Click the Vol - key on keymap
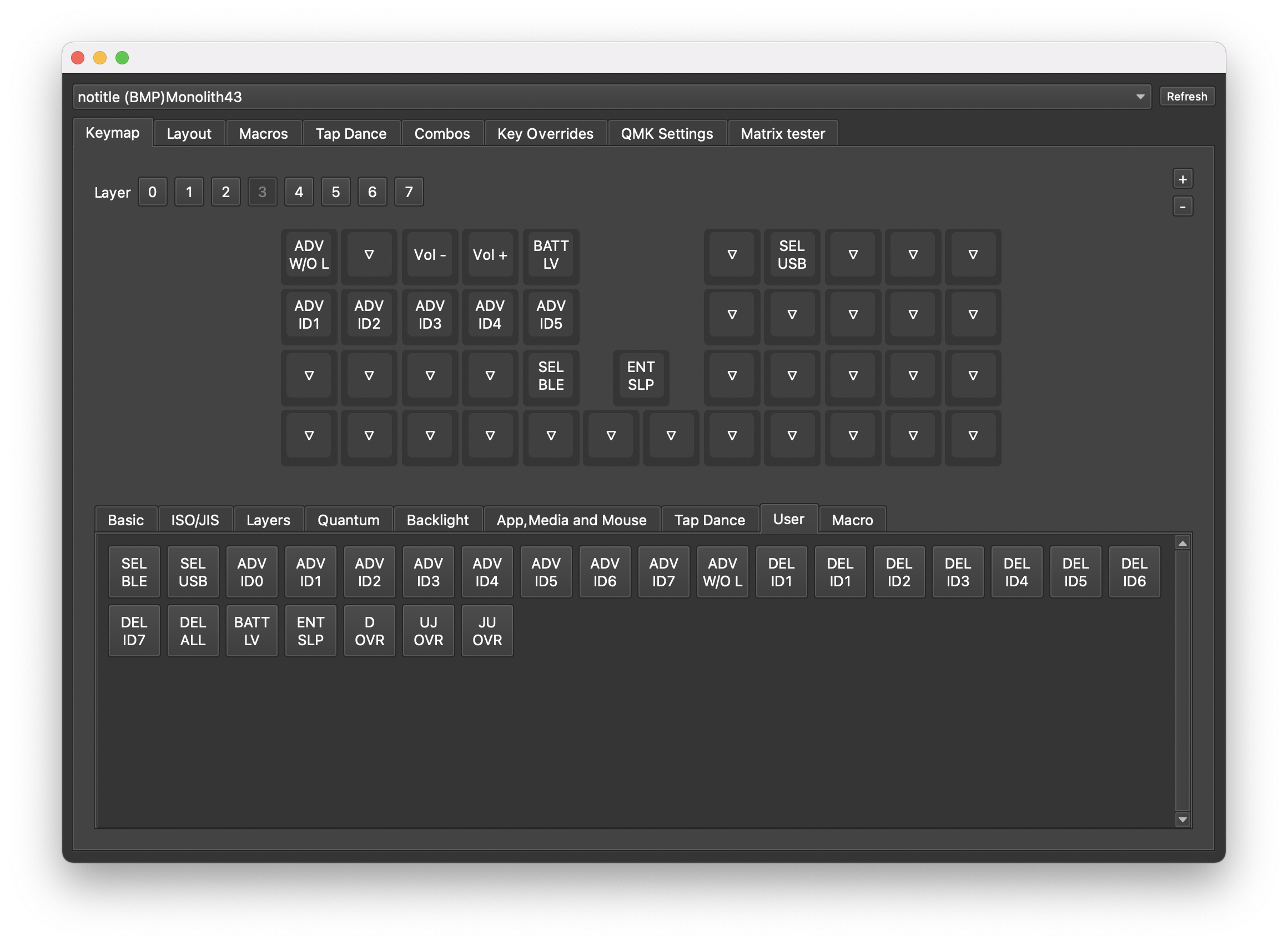Image resolution: width=1288 pixels, height=945 pixels. click(430, 255)
